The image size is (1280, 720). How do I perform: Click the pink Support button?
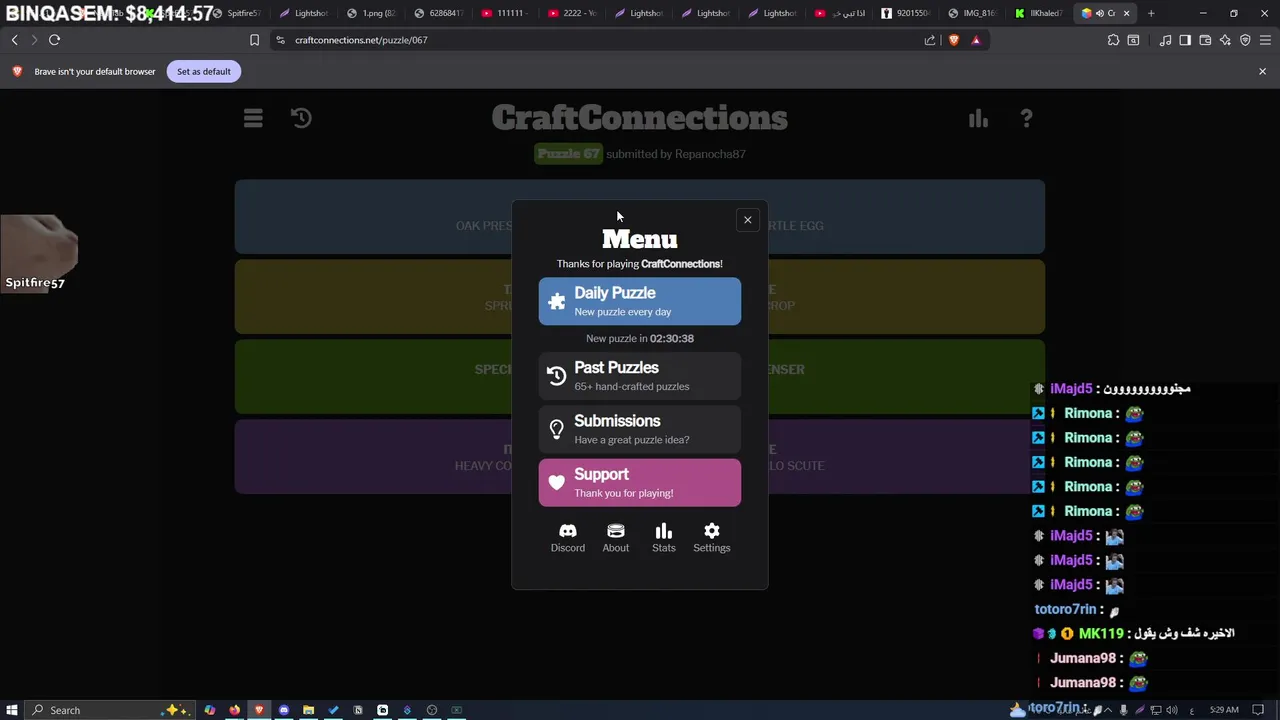[640, 483]
